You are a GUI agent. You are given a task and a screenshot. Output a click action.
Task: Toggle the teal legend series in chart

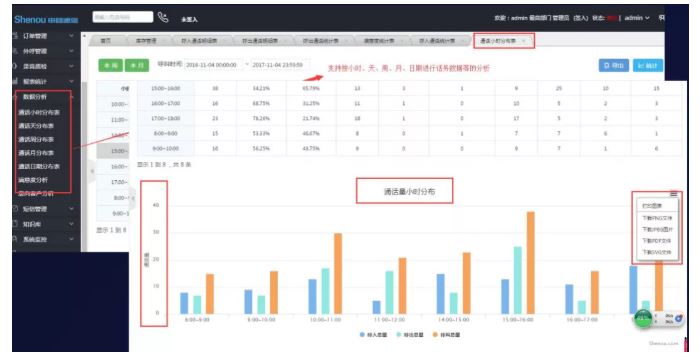(x=410, y=334)
